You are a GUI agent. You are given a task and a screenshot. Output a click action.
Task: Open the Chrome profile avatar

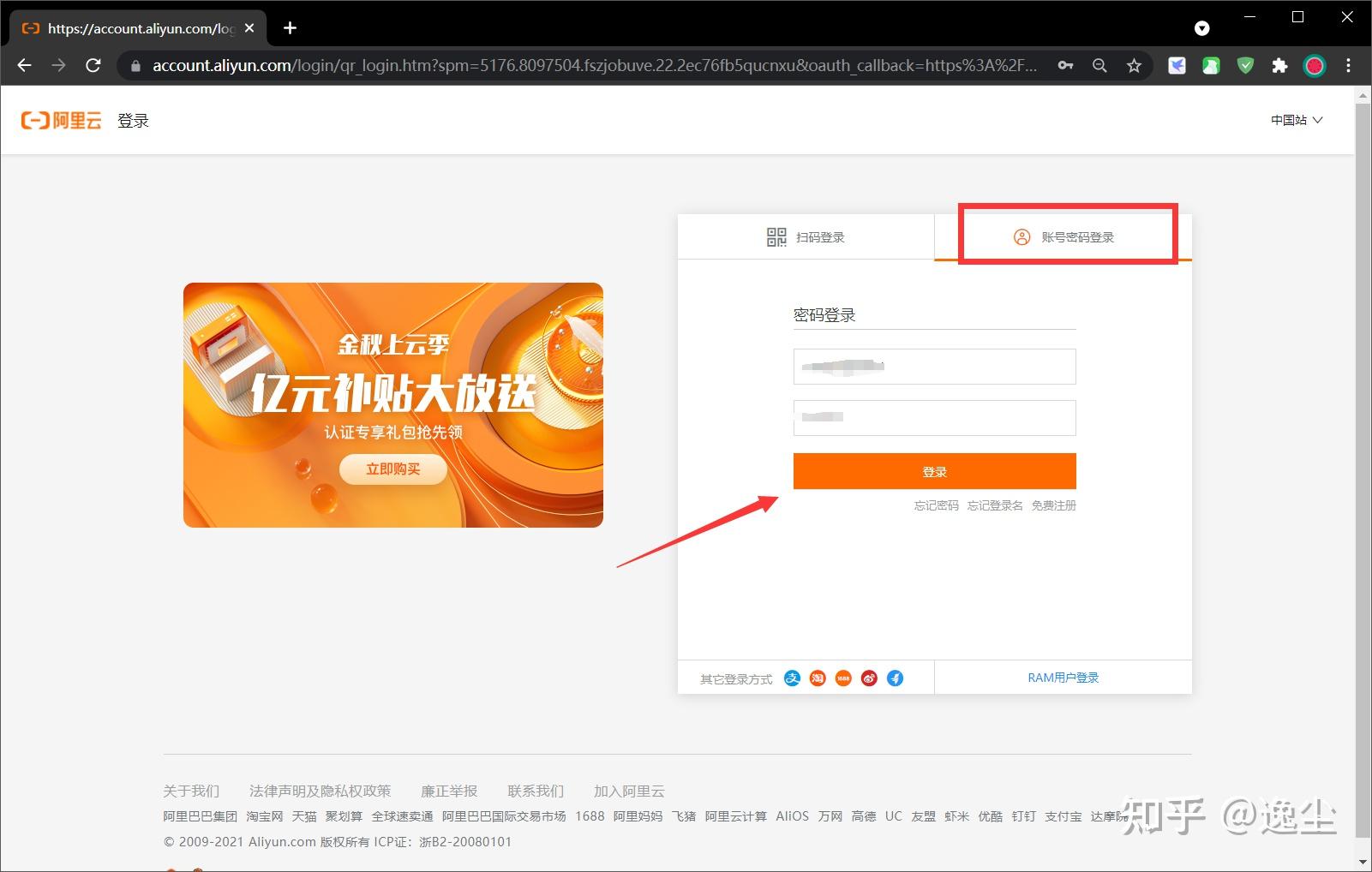click(1315, 65)
